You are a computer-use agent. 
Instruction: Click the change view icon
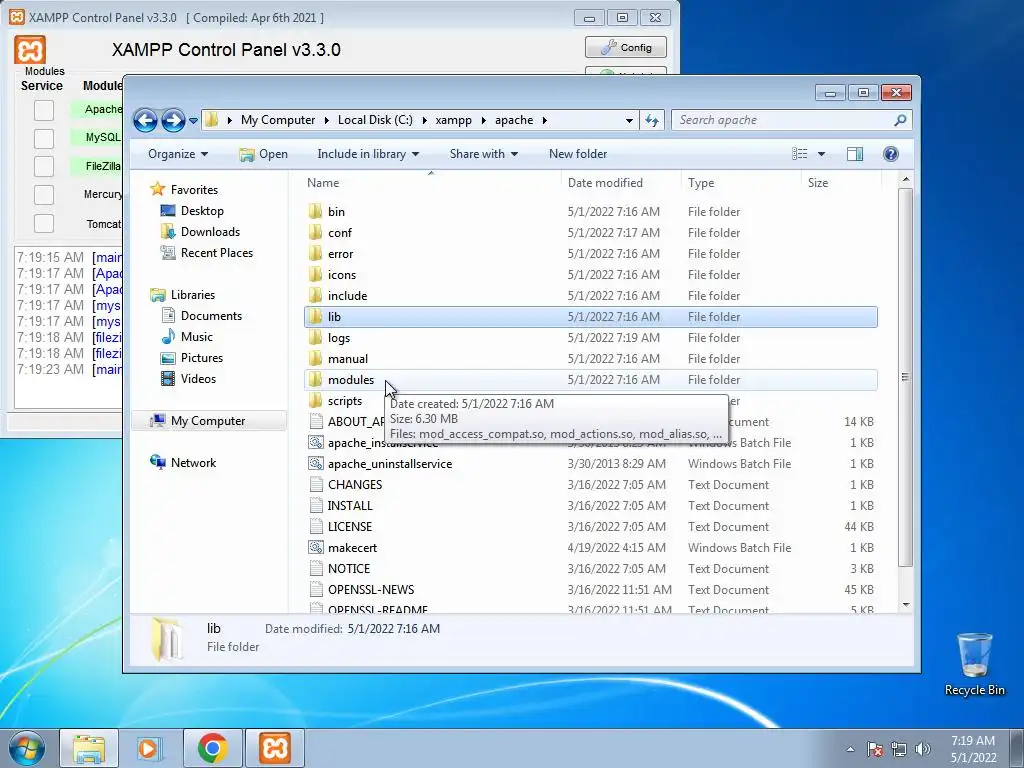coord(800,154)
